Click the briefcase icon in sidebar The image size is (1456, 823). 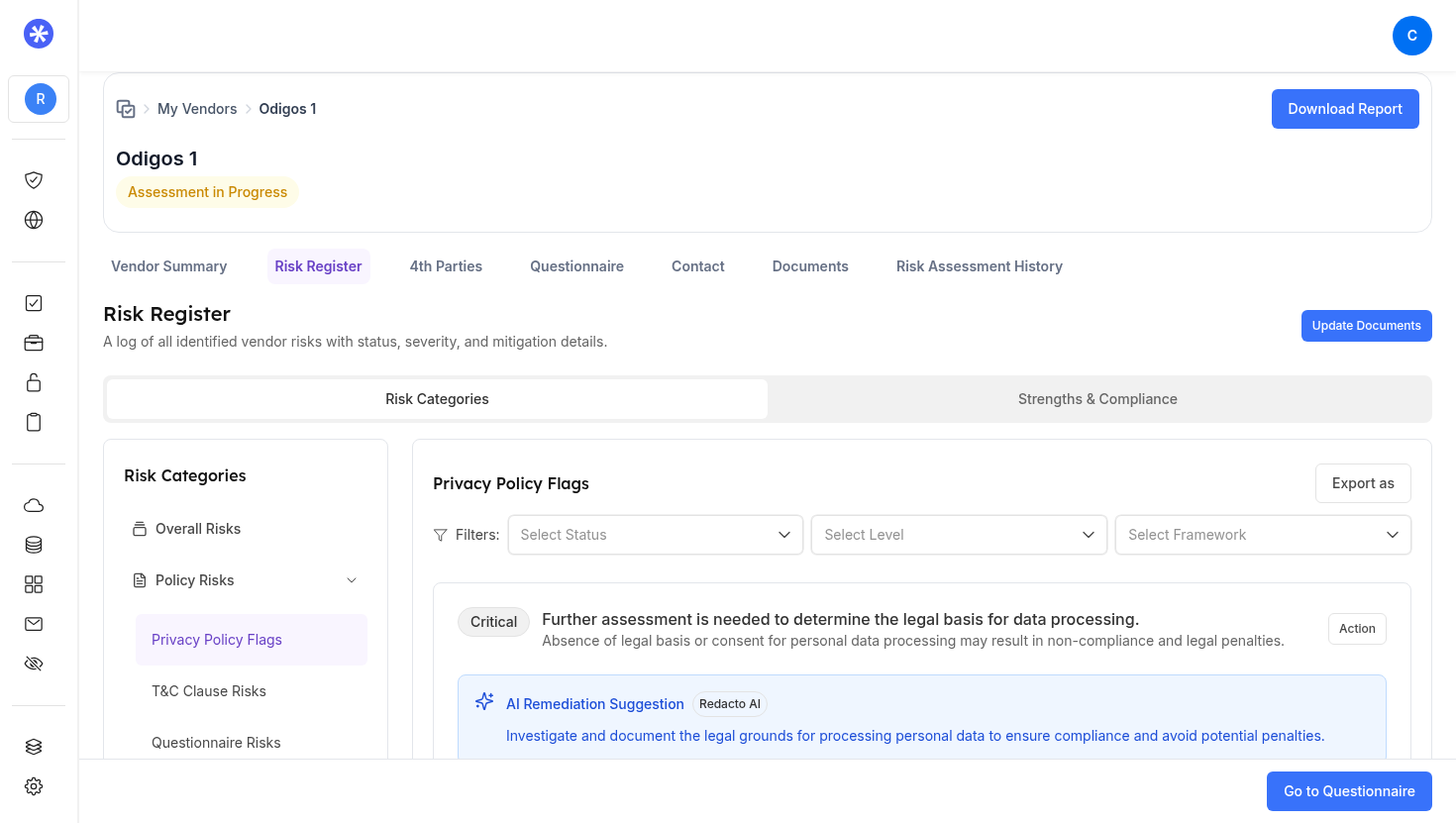(x=34, y=343)
